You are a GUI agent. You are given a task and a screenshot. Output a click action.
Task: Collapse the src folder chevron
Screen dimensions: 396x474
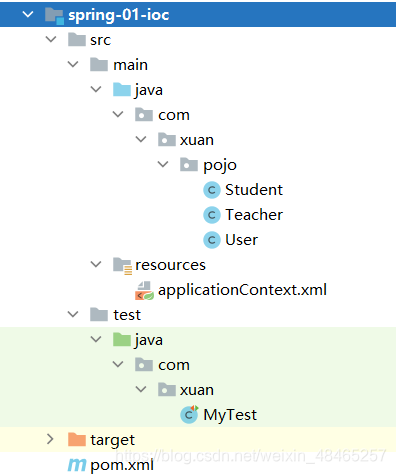coord(51,39)
